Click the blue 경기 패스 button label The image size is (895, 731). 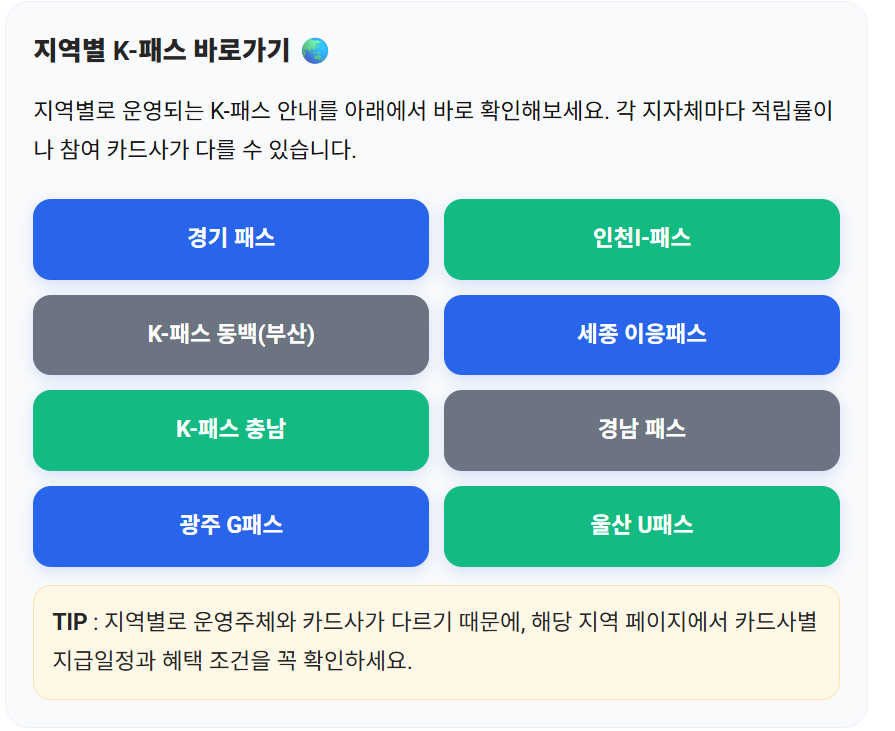231,240
